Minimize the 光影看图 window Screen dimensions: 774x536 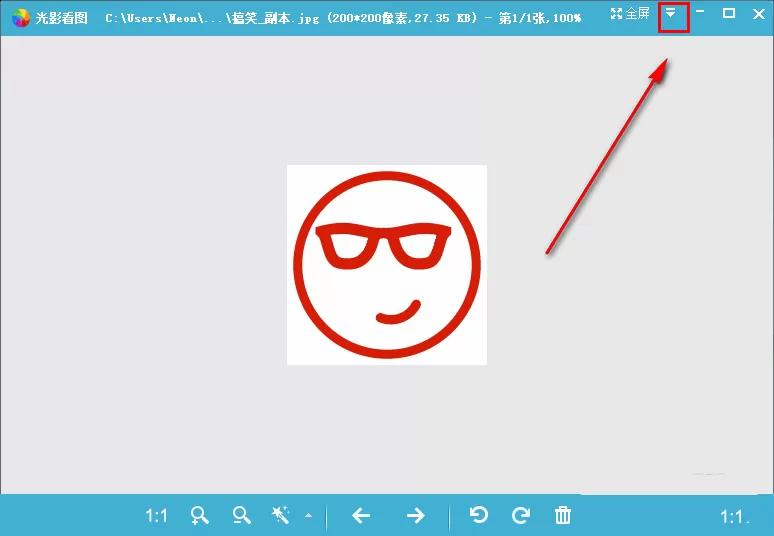click(x=700, y=11)
